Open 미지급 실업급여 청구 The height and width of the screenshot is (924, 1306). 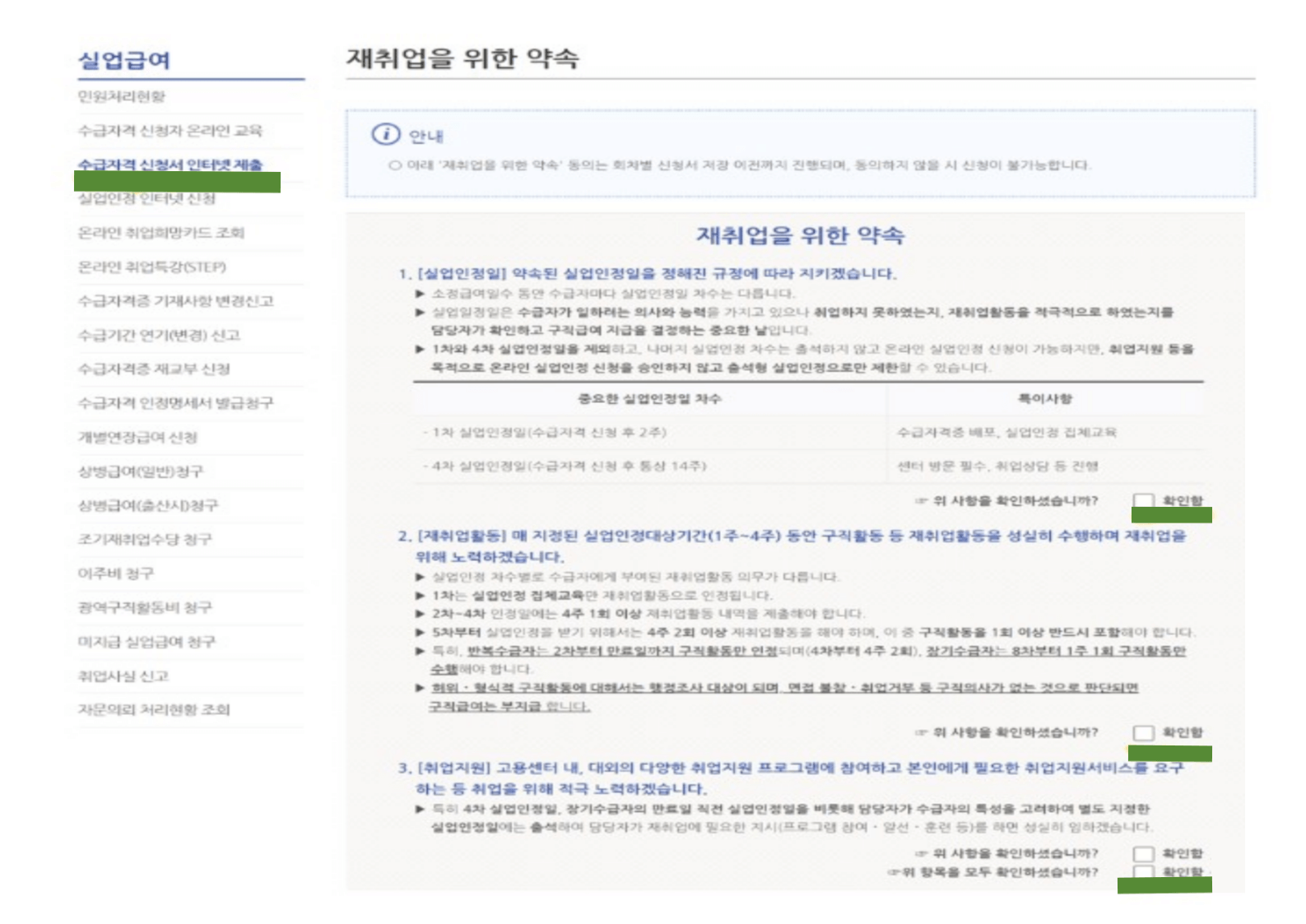tap(146, 642)
